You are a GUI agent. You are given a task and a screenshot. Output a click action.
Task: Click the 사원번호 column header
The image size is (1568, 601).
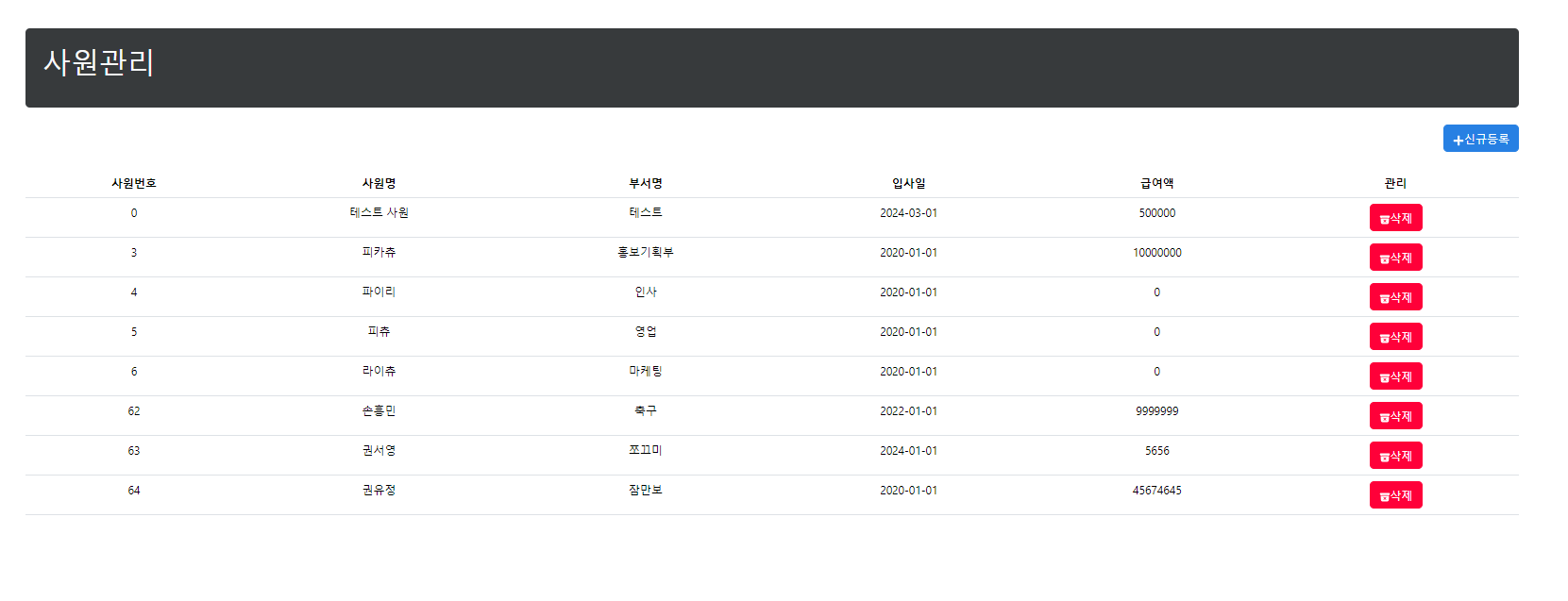[134, 183]
